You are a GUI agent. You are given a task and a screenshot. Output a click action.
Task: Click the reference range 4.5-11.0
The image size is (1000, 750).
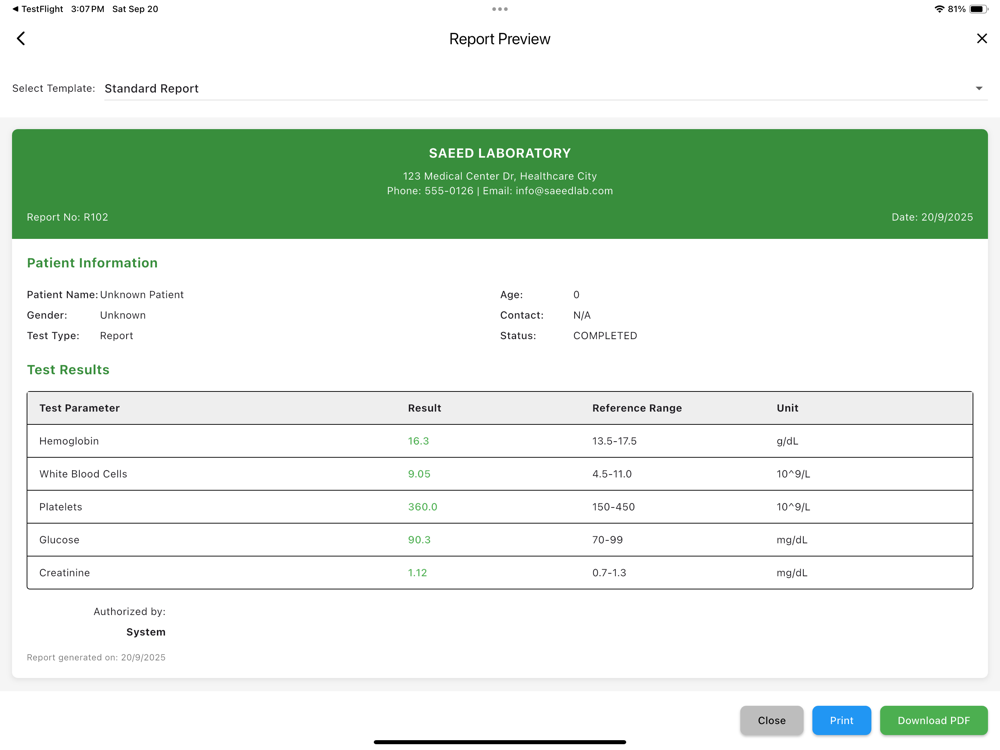612,474
